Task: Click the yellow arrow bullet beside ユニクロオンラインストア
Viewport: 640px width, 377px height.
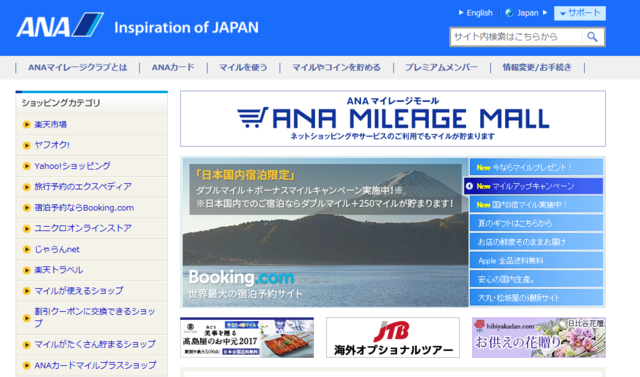Action: pos(27,228)
